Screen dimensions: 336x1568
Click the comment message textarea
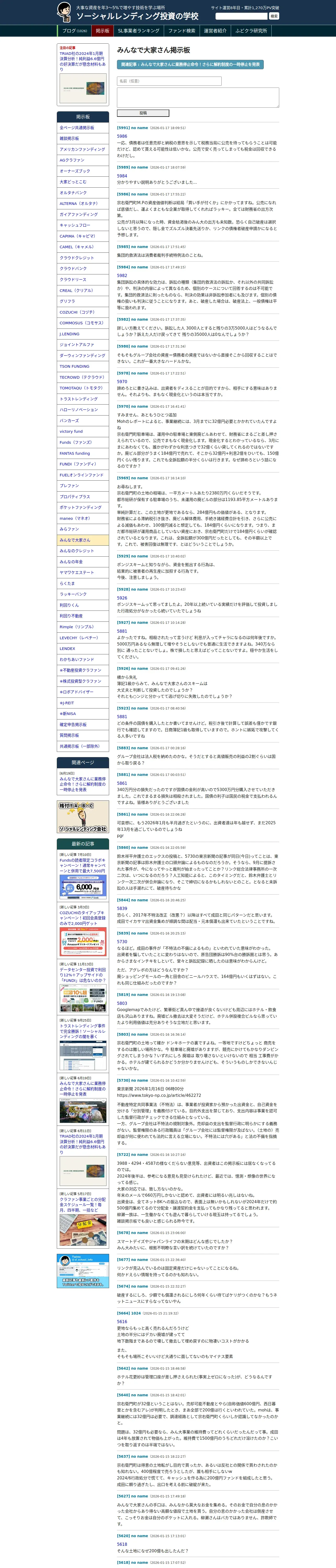point(198,97)
